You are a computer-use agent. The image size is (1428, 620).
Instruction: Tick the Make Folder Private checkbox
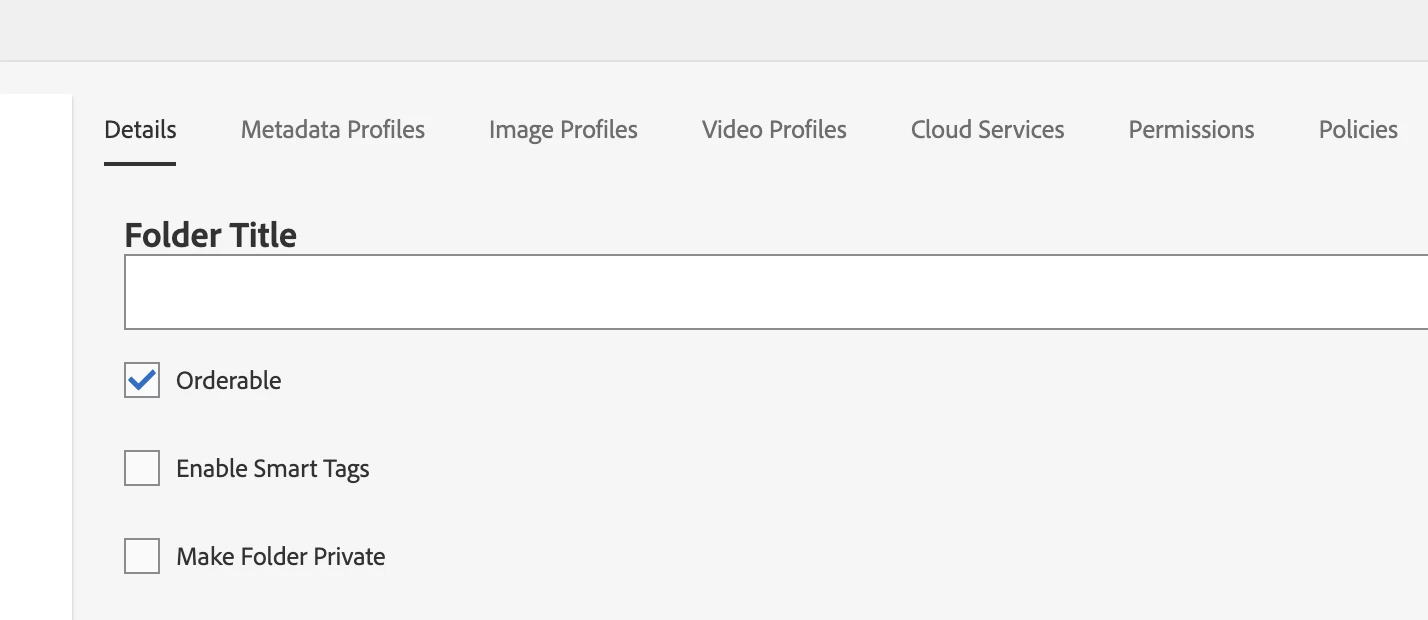(x=142, y=556)
